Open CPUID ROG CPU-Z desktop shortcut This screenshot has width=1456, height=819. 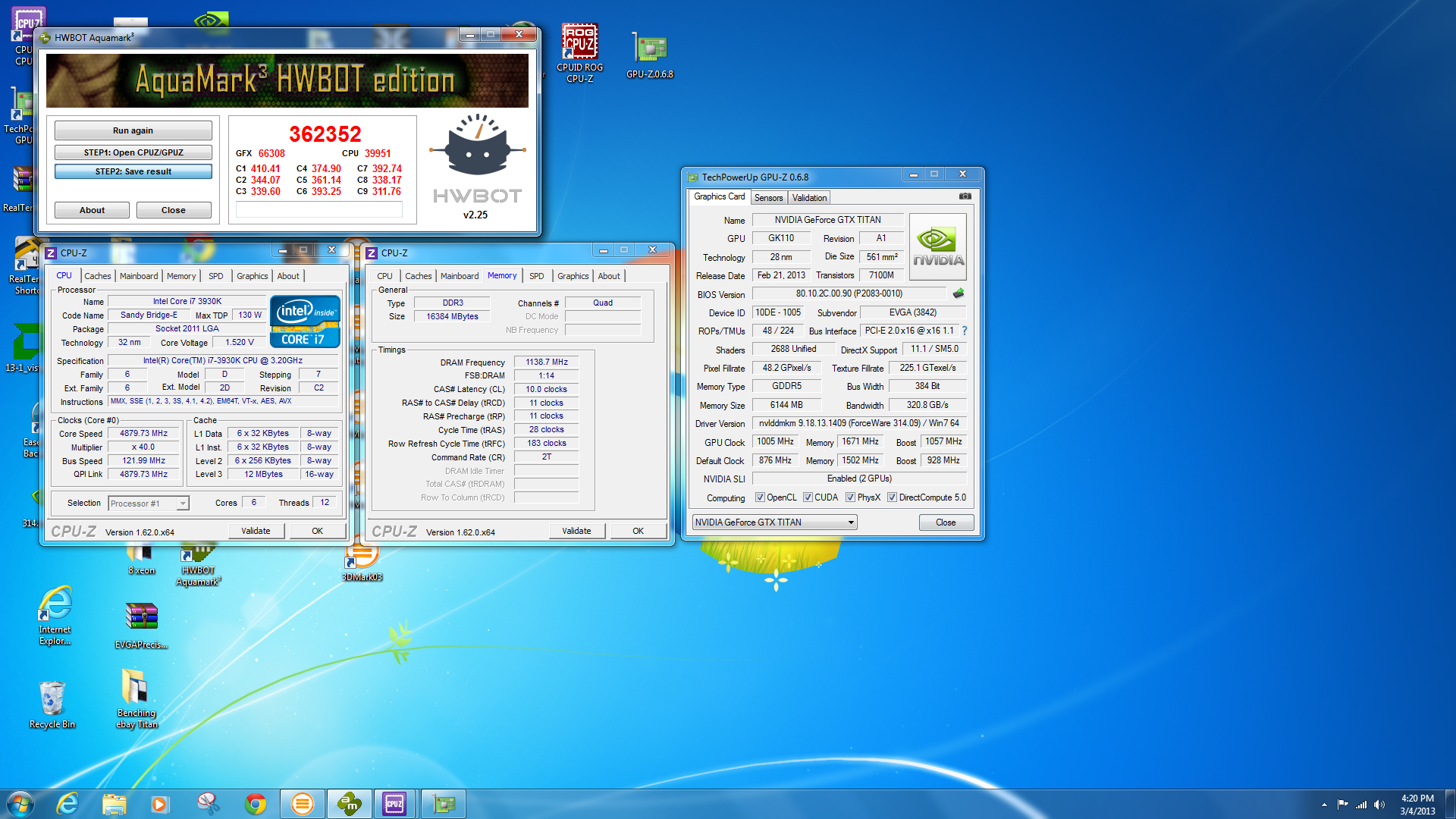point(580,52)
